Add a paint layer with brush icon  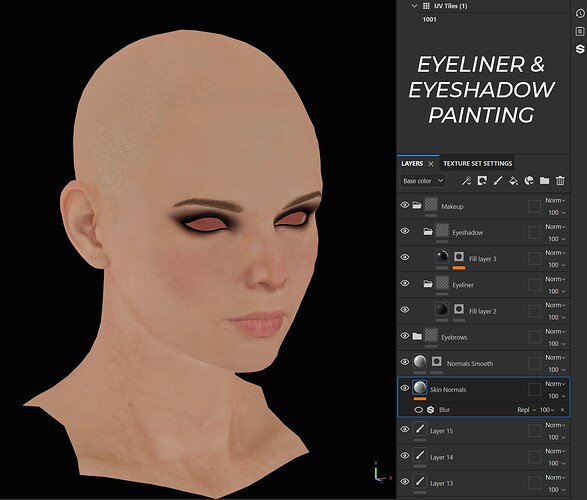[498, 181]
